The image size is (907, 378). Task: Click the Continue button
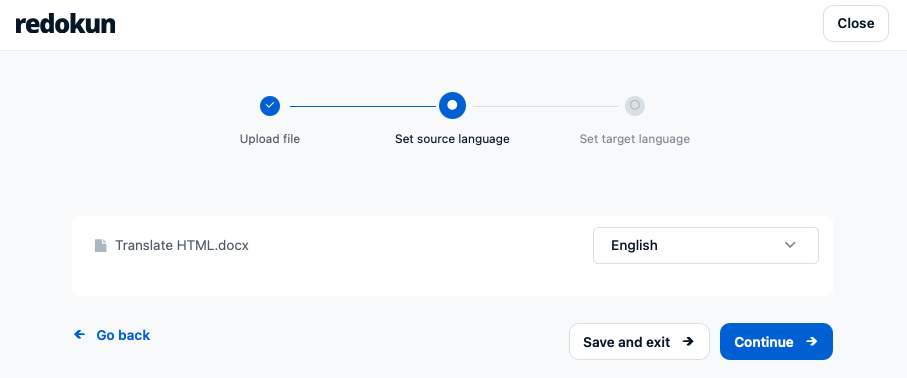tap(776, 342)
